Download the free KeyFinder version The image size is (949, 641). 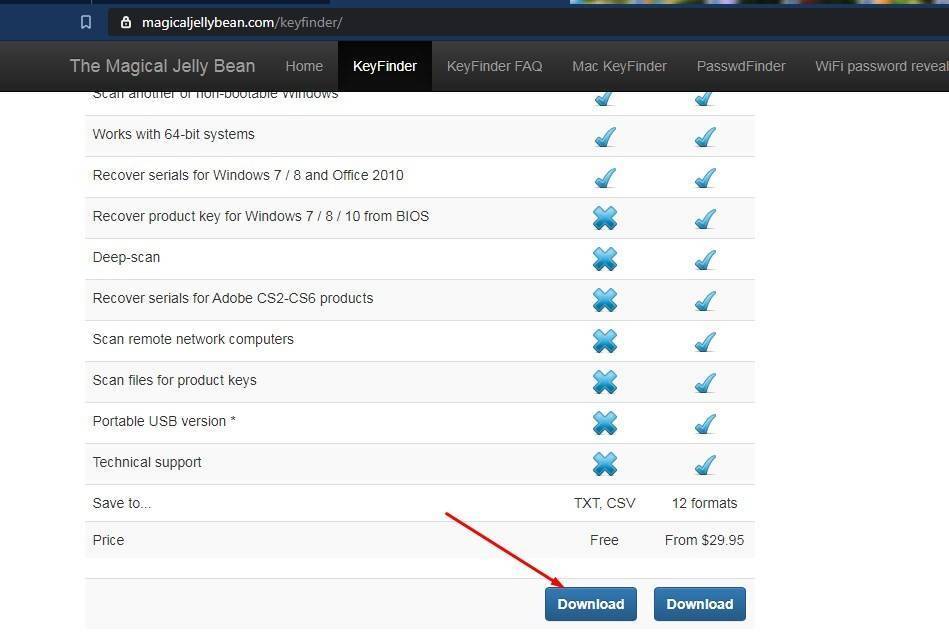pos(590,604)
